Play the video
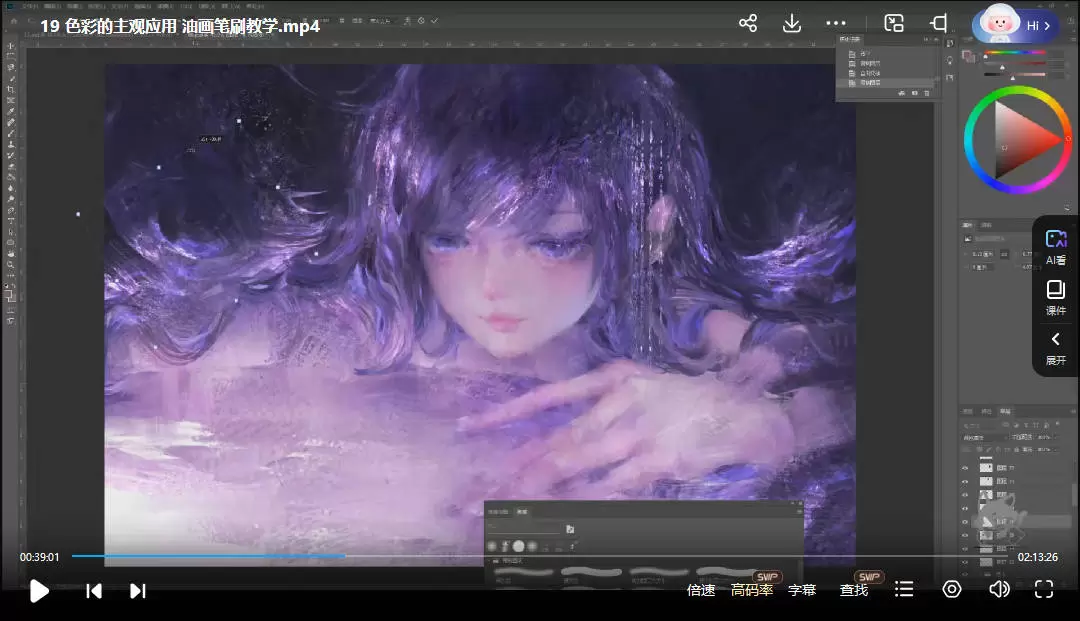The height and width of the screenshot is (621, 1080). (39, 591)
